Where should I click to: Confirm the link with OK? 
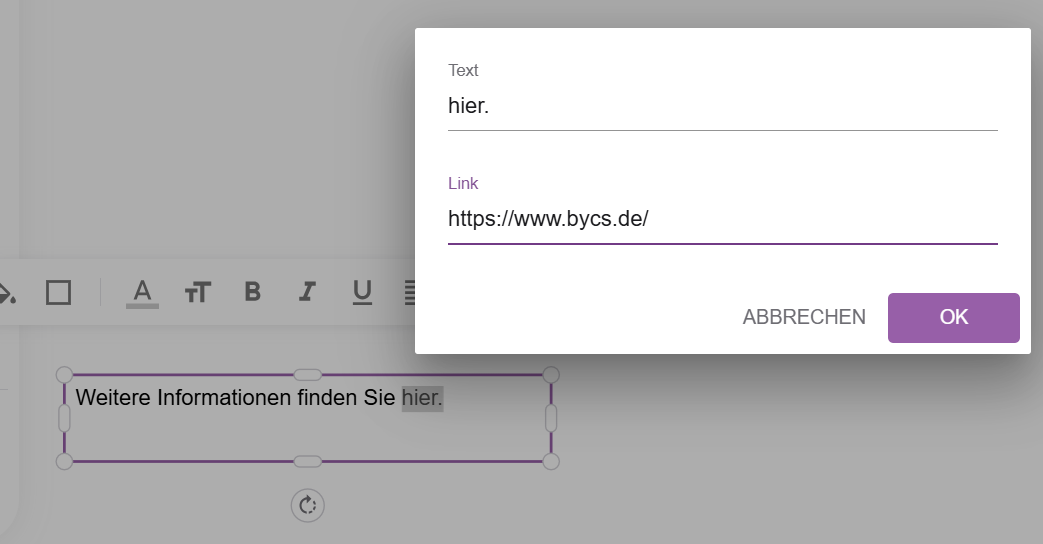coord(953,318)
